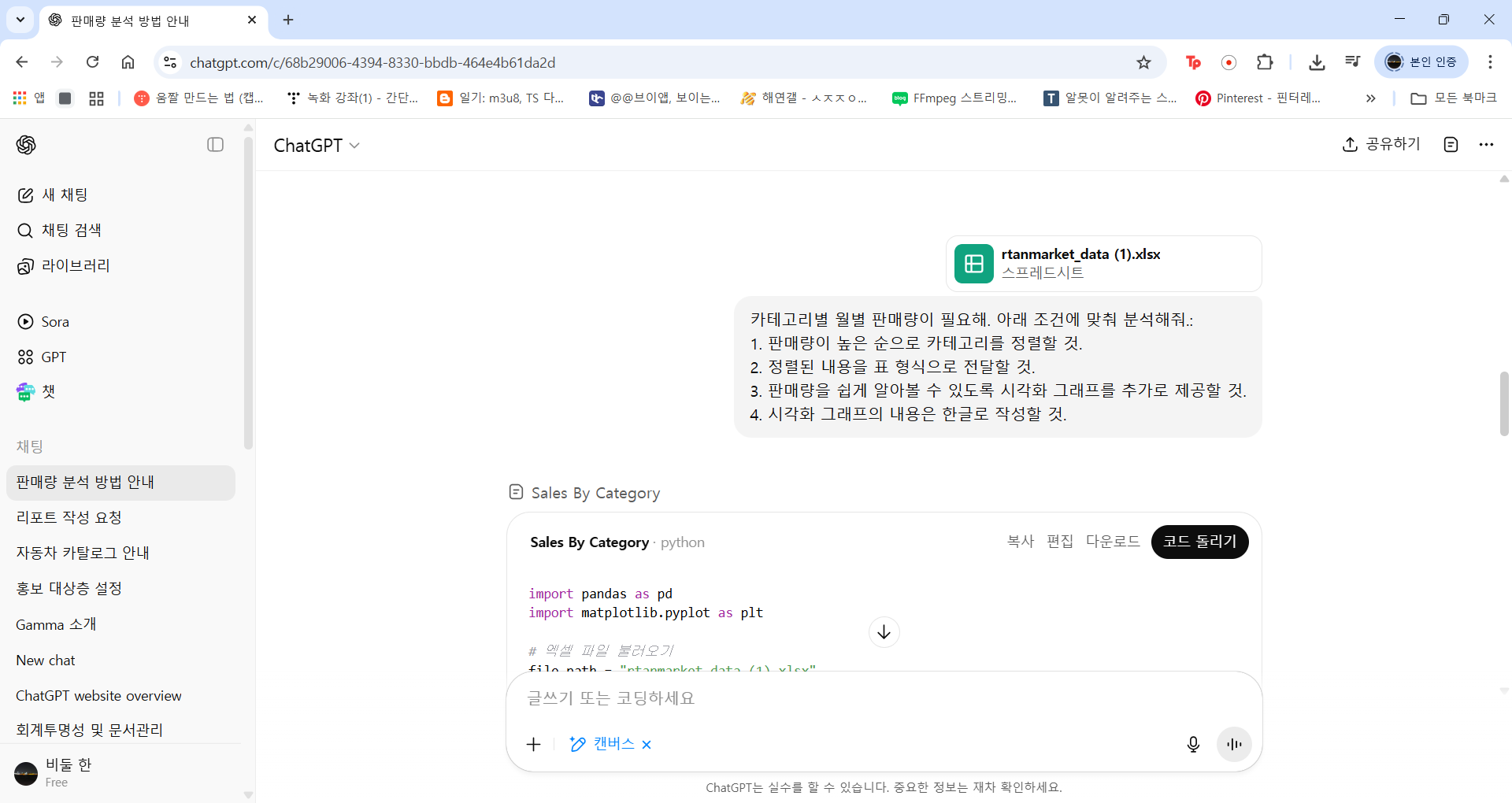This screenshot has height=803, width=1512.
Task: Open the media control icon
Action: [1353, 62]
